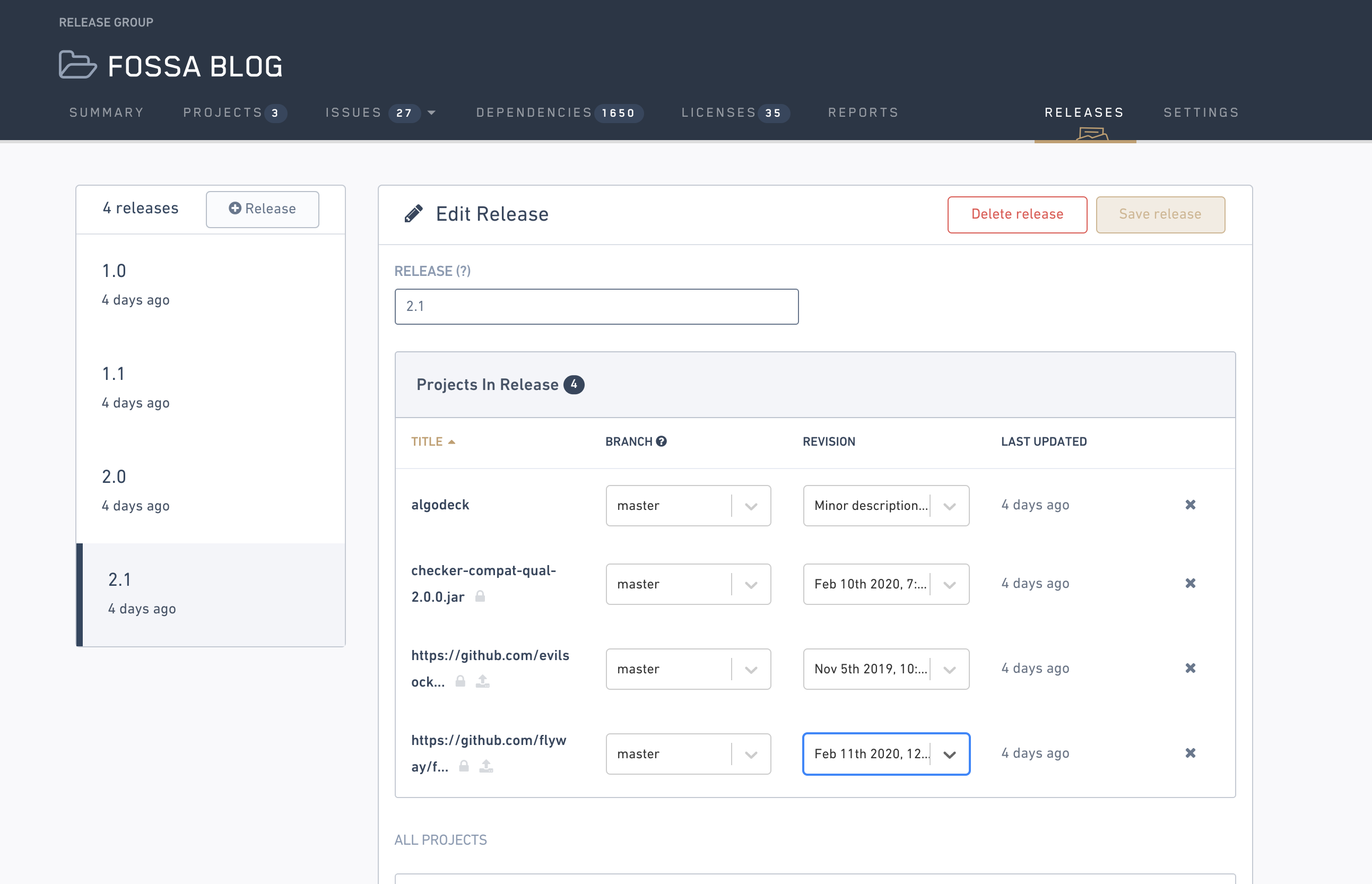Remove algodeck from the release
Viewport: 1372px width, 884px height.
coord(1190,505)
